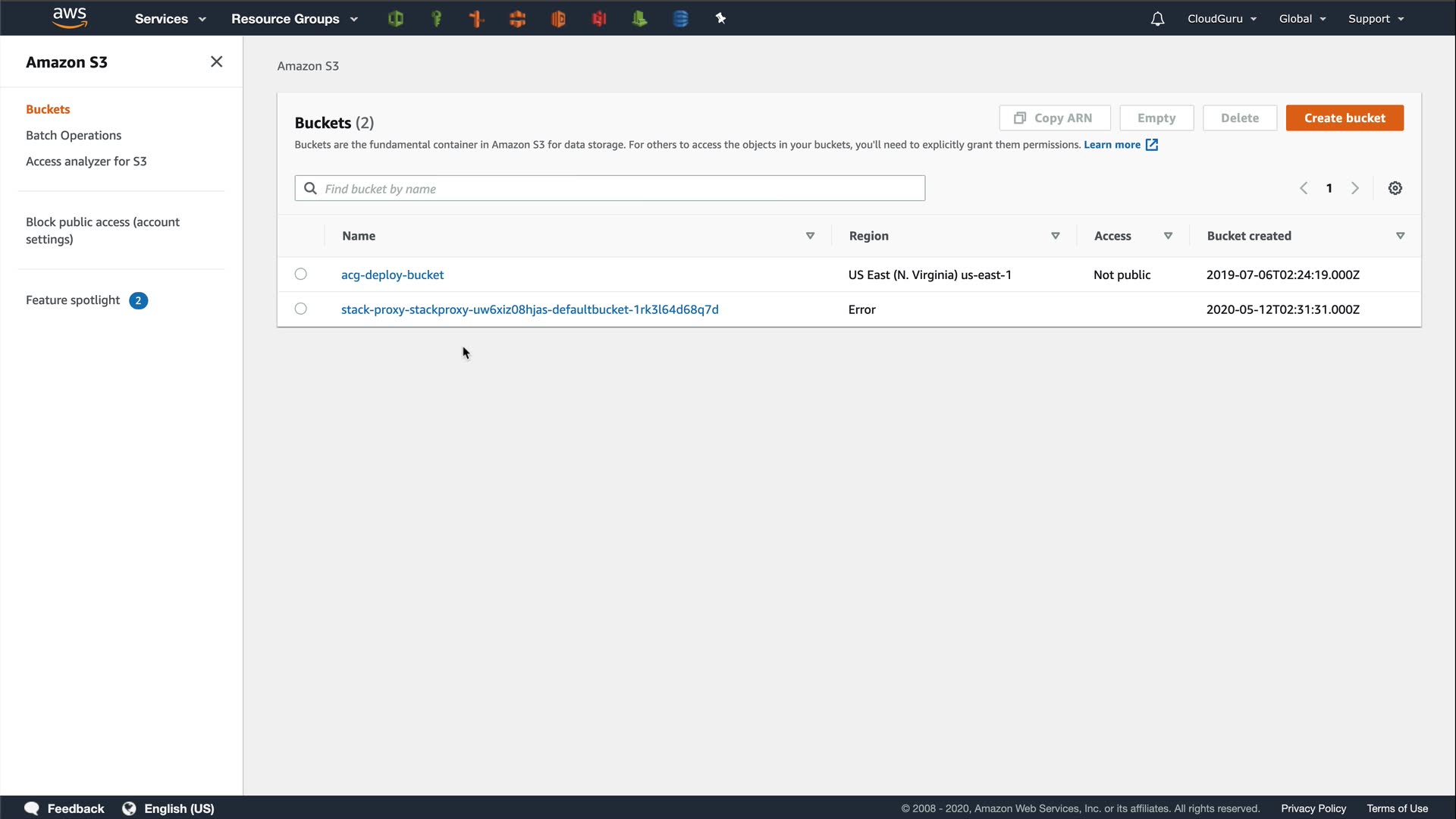1456x819 pixels.
Task: Open the CloudGuru account dropdown
Action: coord(1222,19)
